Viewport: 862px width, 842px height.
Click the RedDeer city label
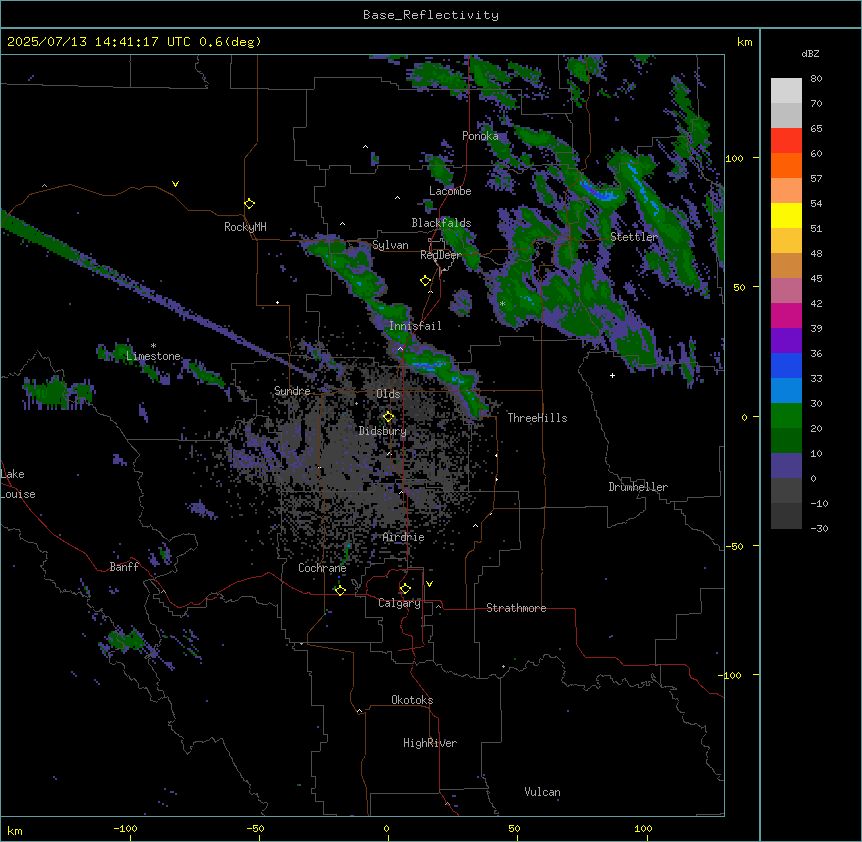point(440,255)
